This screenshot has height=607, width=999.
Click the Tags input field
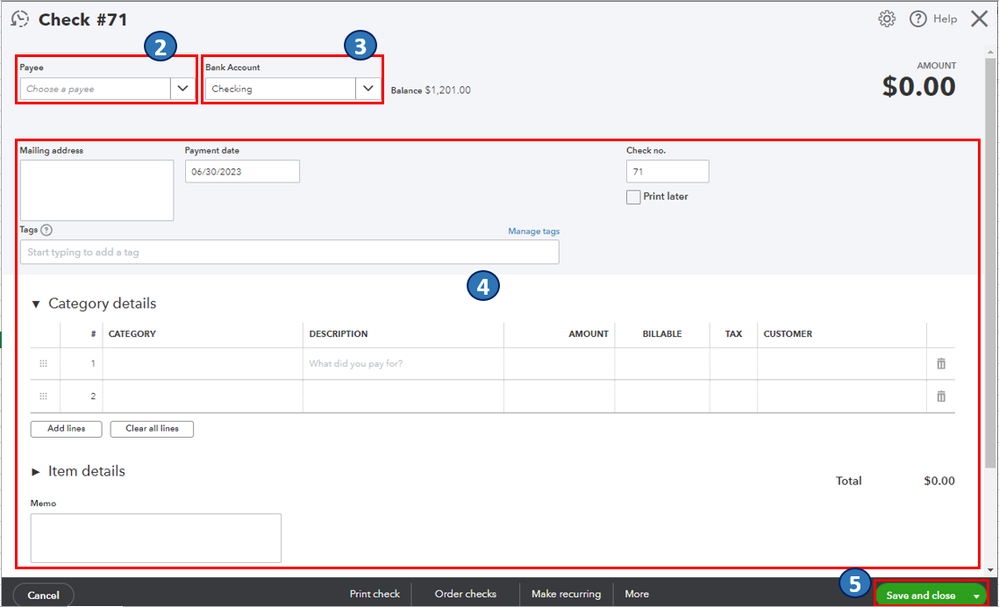point(289,252)
